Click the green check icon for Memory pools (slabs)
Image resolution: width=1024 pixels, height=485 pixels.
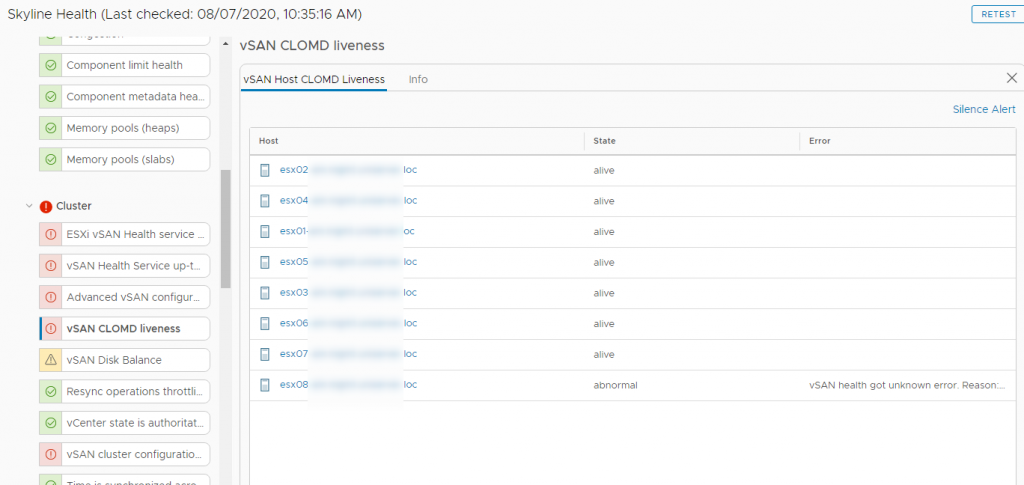(50, 159)
